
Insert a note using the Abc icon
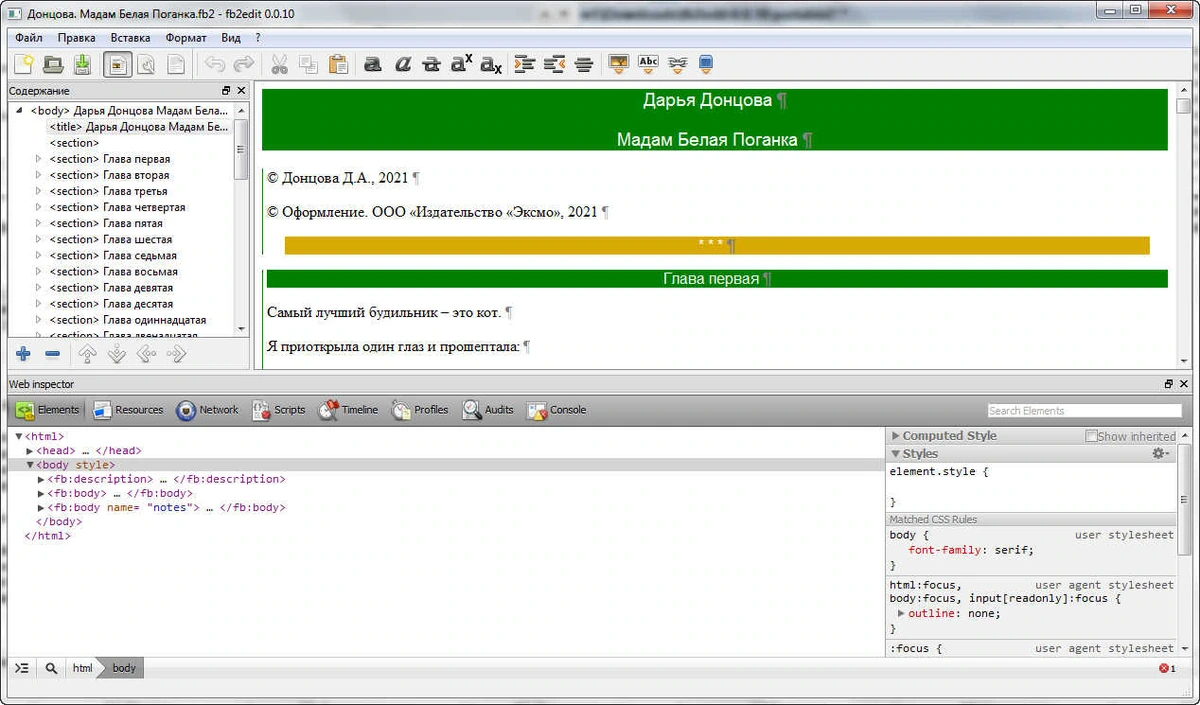coord(648,64)
